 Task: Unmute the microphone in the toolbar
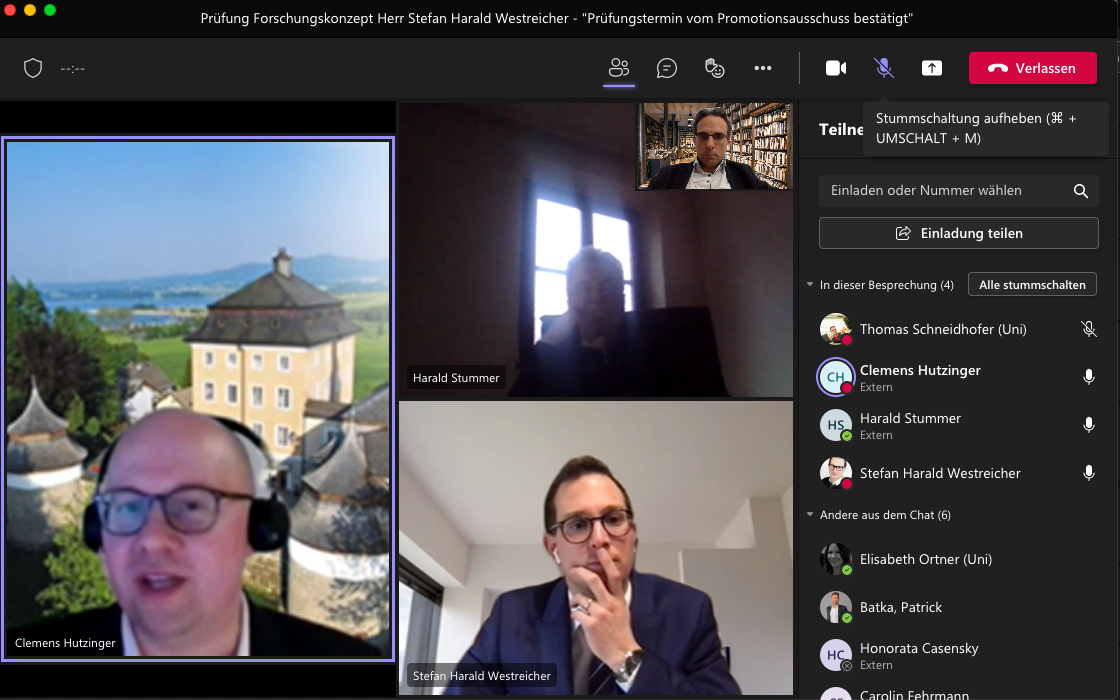tap(884, 68)
